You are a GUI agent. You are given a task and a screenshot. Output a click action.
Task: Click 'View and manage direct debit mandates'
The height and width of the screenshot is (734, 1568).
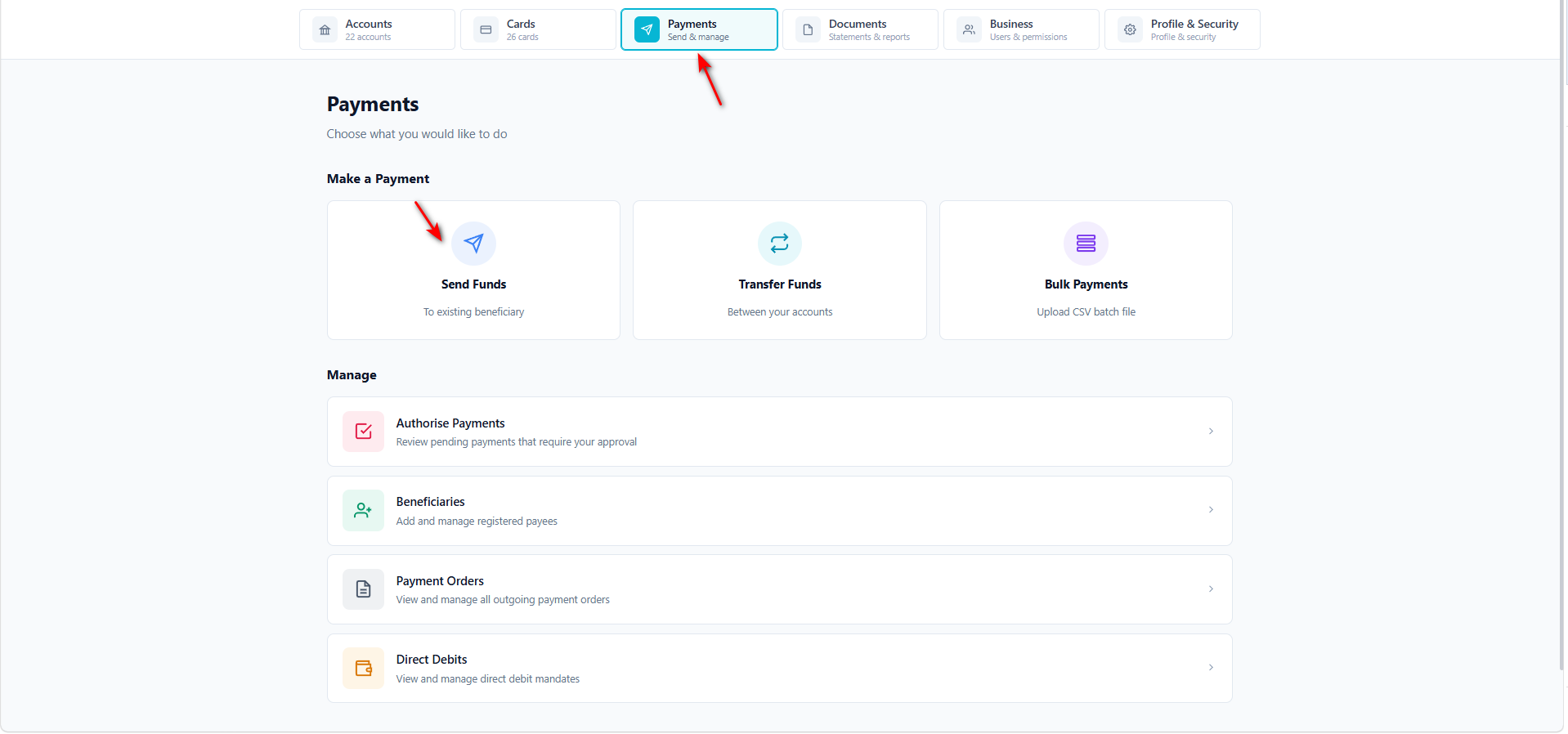pyautogui.click(x=487, y=679)
